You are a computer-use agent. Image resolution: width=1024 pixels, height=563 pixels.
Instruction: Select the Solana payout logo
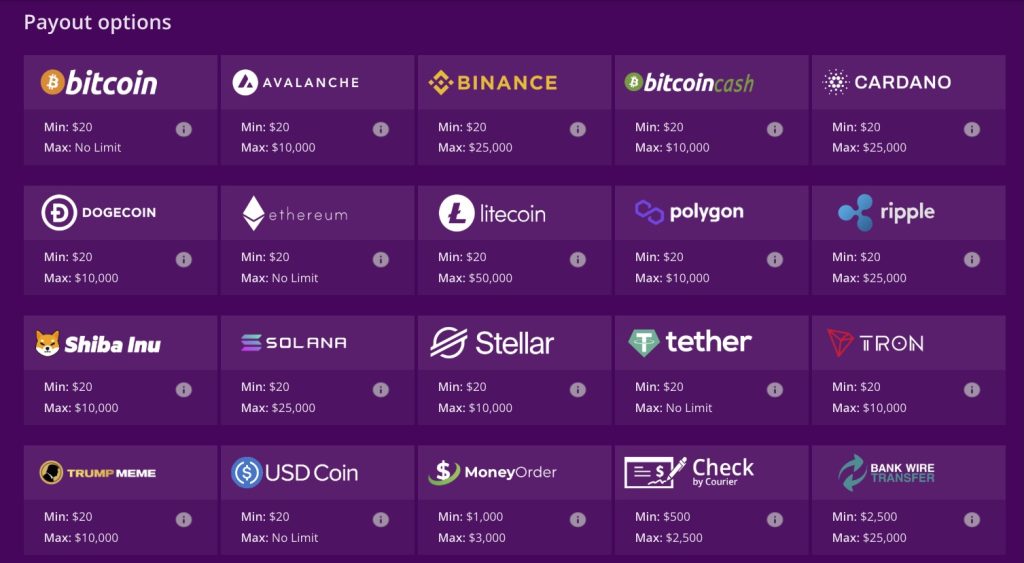[x=293, y=343]
